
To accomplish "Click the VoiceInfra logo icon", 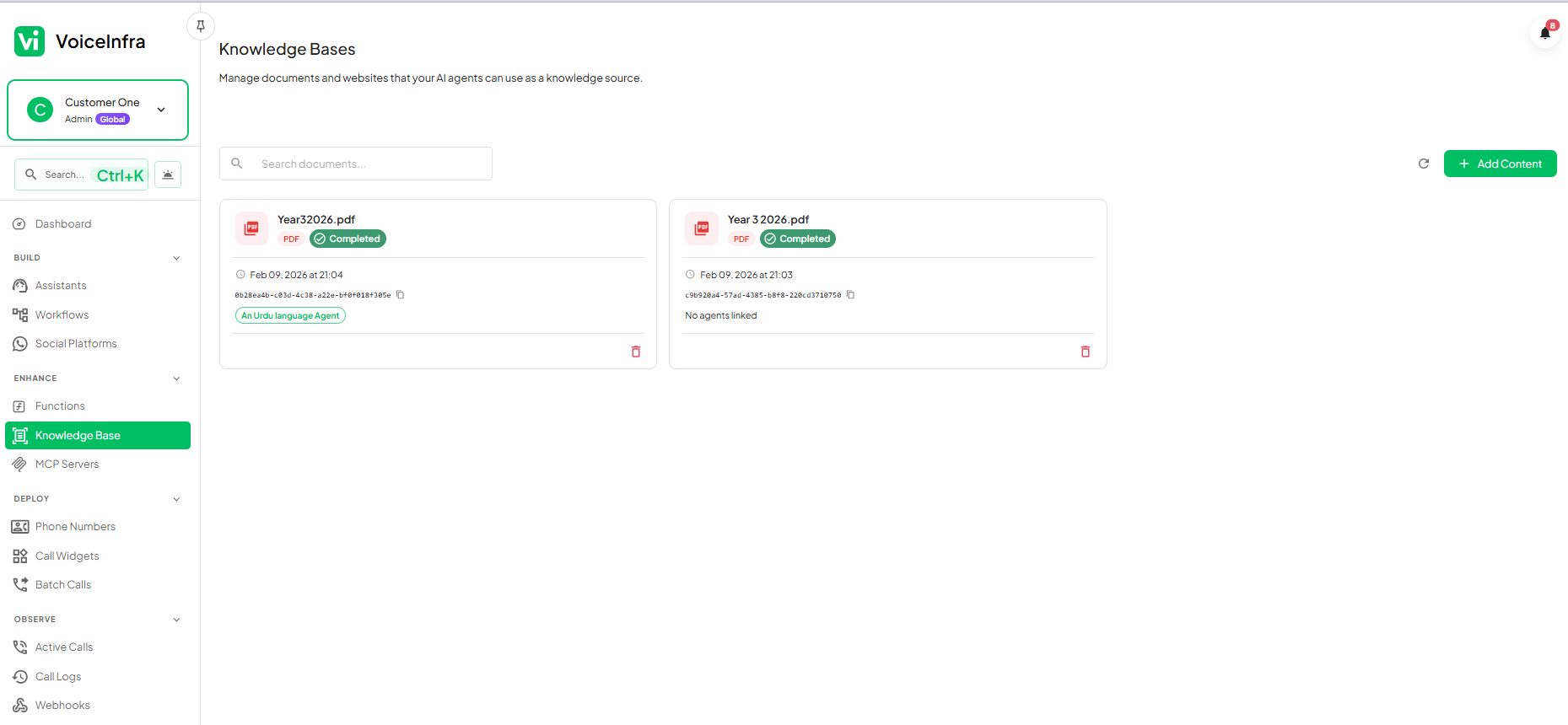I will click(x=30, y=41).
